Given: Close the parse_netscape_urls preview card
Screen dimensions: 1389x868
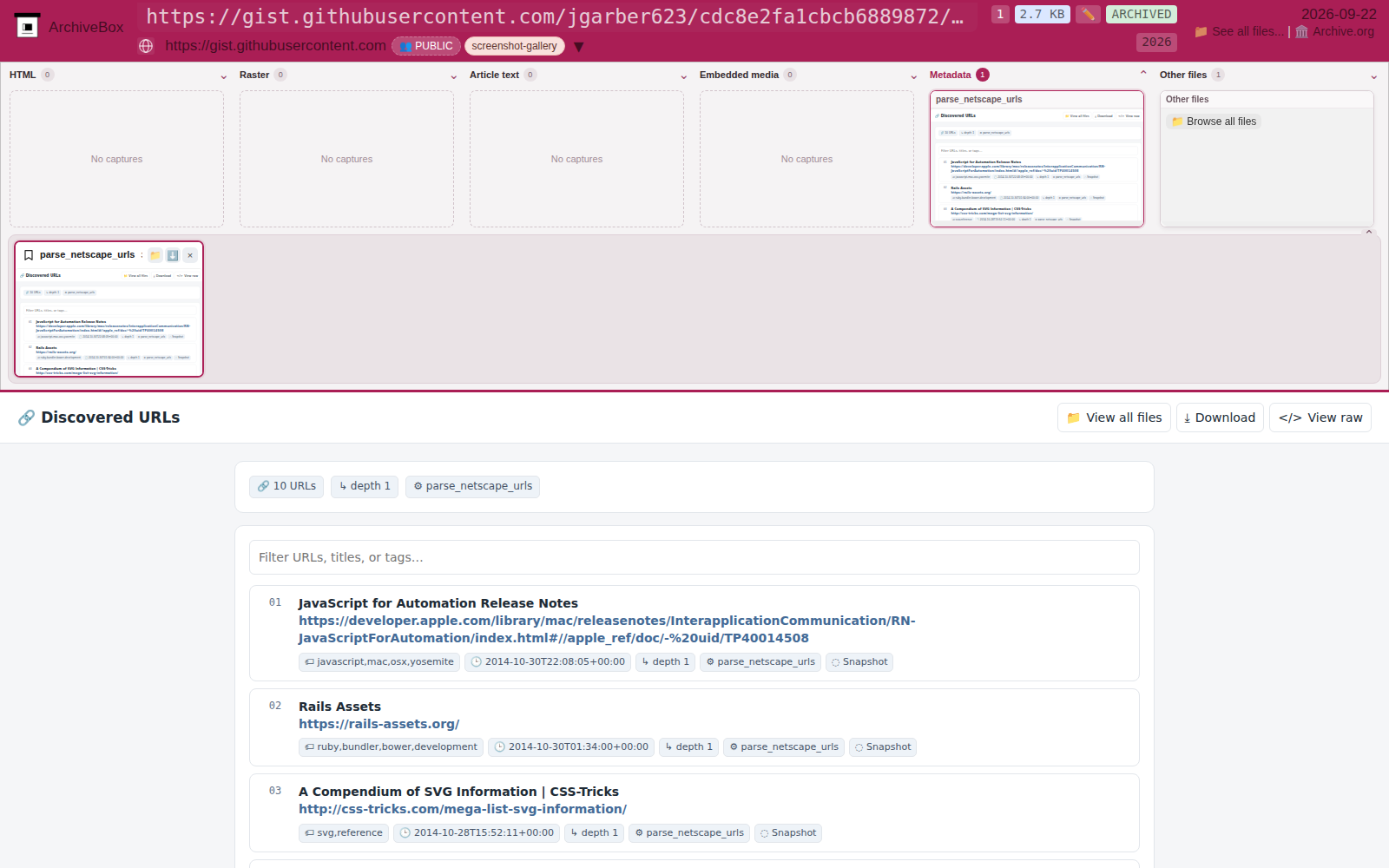Looking at the screenshot, I should pyautogui.click(x=190, y=255).
